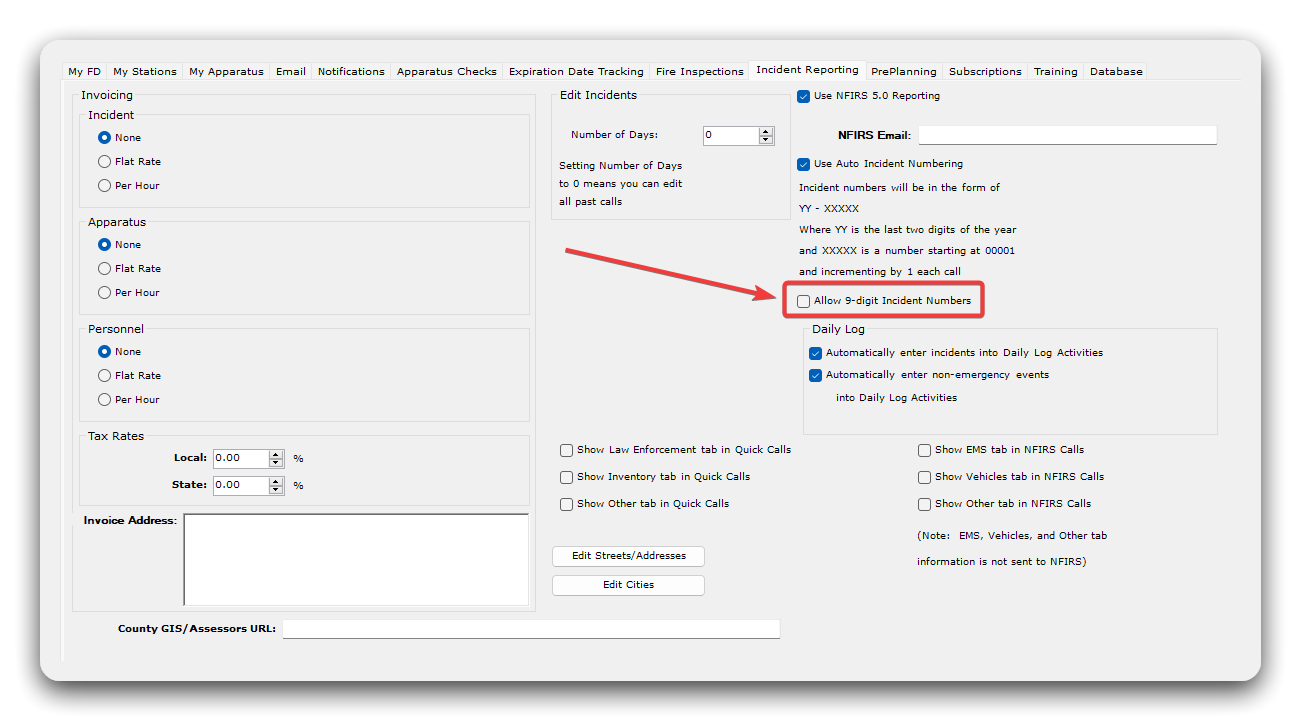Toggle auto-enter non-emergency events checkbox
Image resolution: width=1301 pixels, height=721 pixels.
coord(816,375)
